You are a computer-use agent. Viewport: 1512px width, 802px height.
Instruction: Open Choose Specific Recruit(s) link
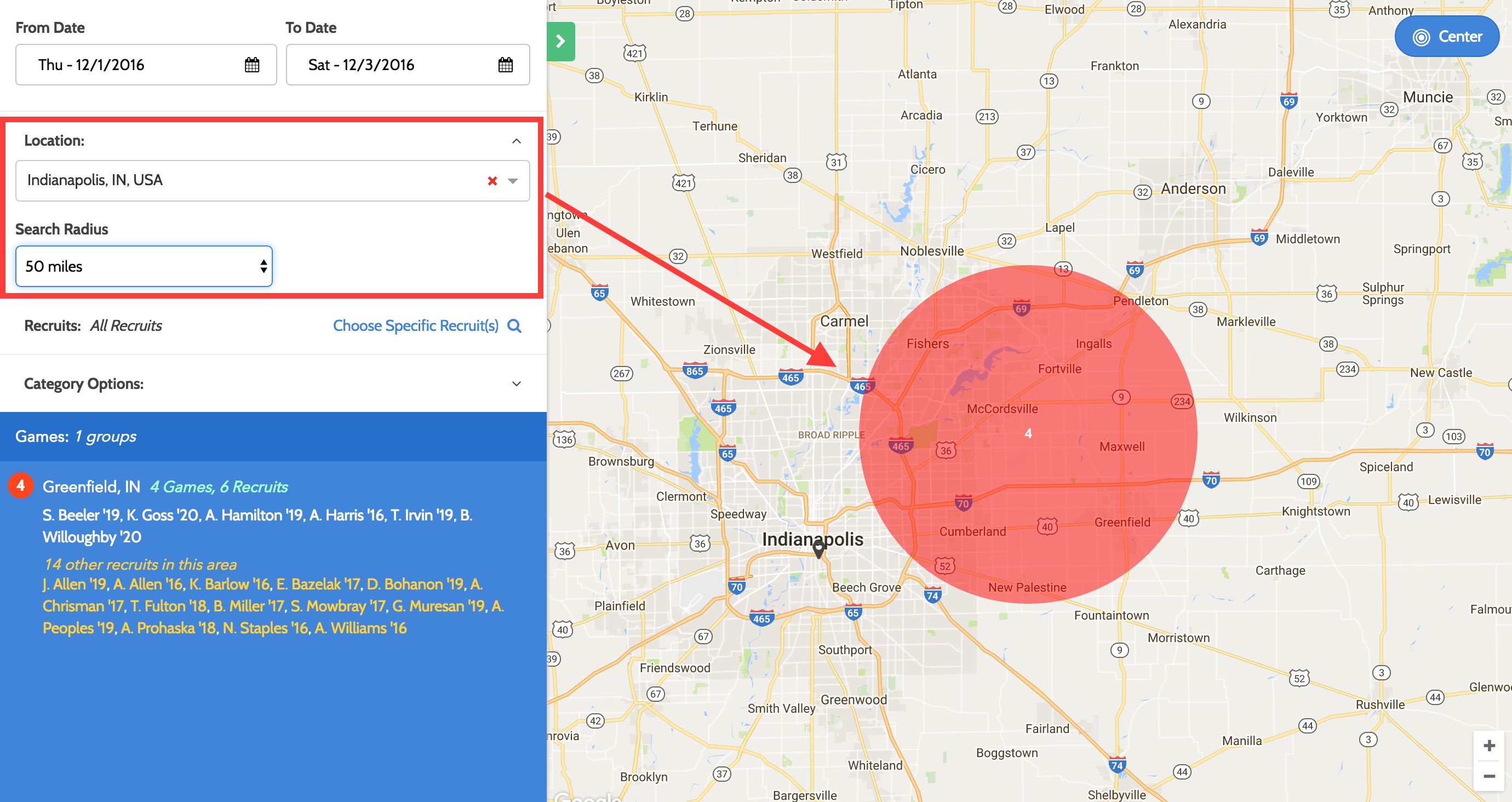click(x=415, y=326)
